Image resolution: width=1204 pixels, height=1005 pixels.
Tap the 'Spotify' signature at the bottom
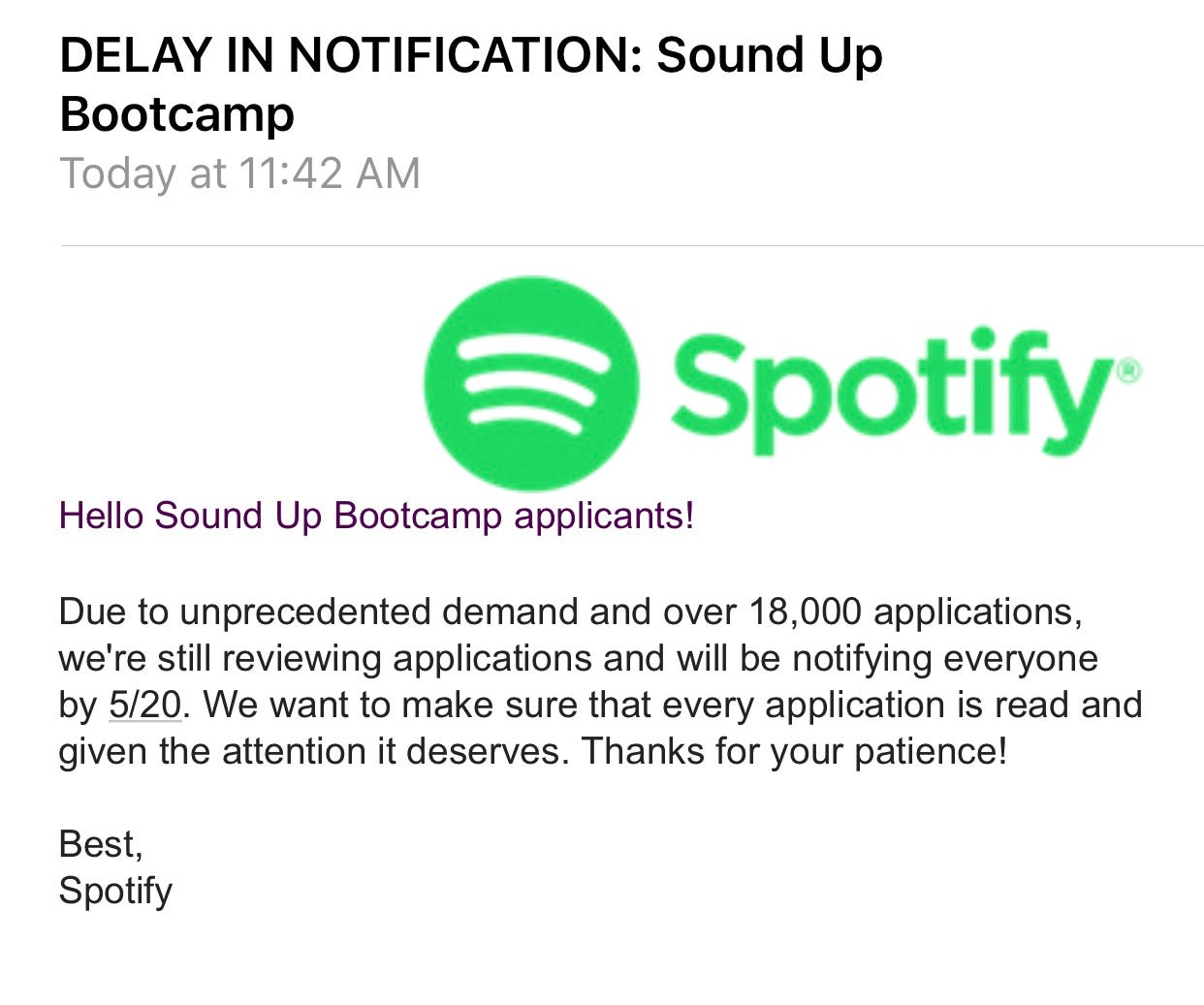[x=115, y=891]
